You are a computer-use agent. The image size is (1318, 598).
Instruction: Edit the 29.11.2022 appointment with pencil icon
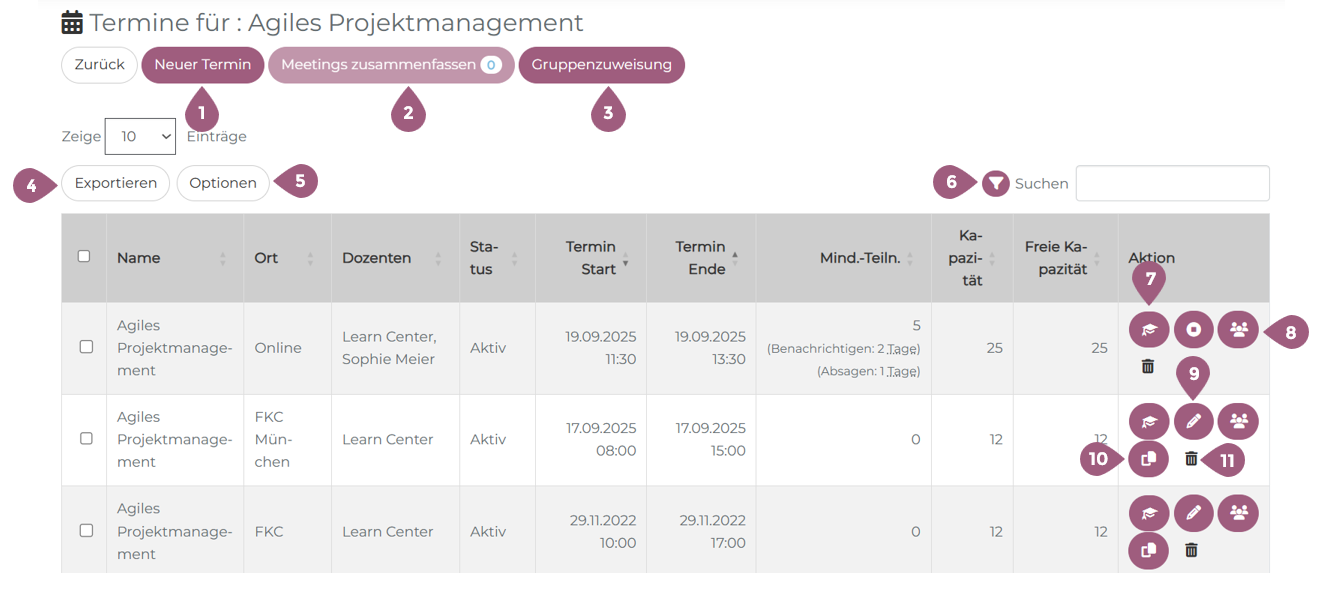[x=1193, y=513]
